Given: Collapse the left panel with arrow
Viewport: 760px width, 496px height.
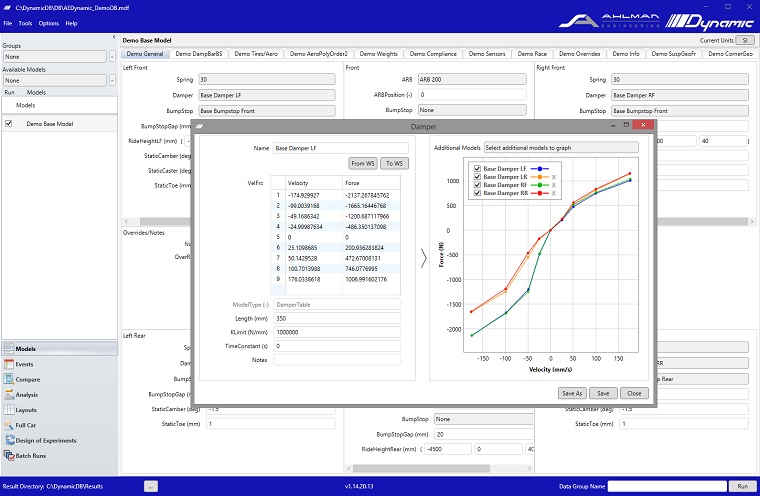Looking at the screenshot, I should click(x=113, y=38).
